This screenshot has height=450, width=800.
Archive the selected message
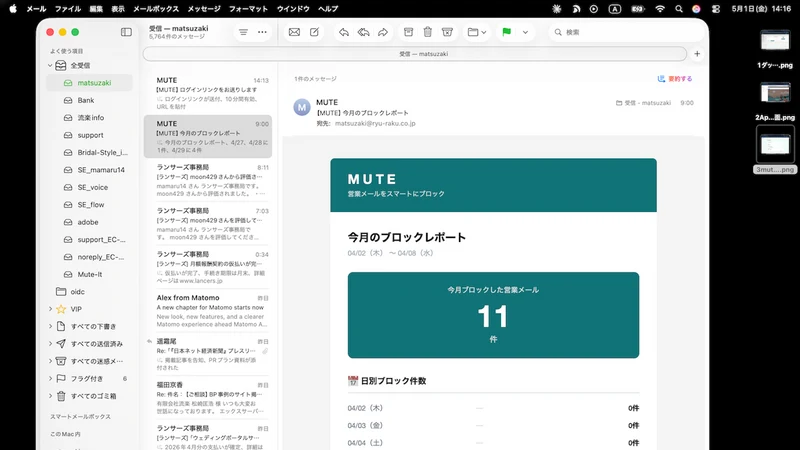point(408,32)
